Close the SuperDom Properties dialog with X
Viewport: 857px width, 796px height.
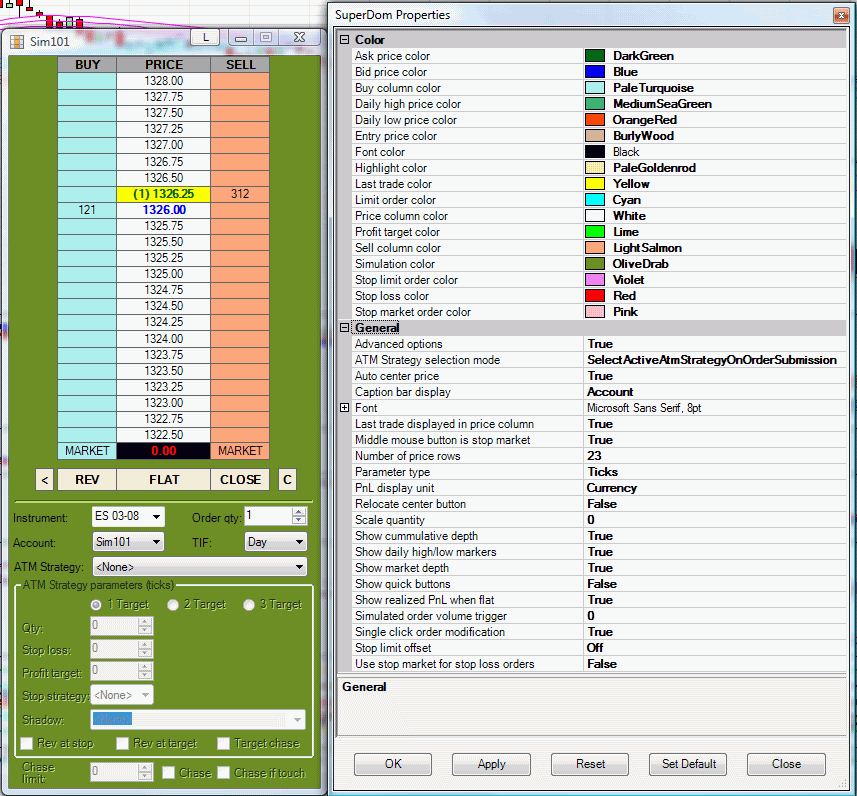(x=841, y=15)
